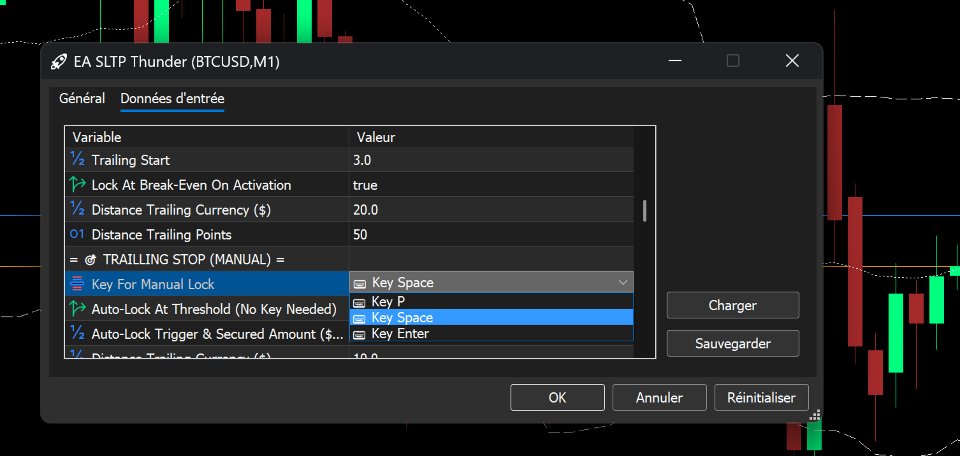The width and height of the screenshot is (960, 456).
Task: Click the Trailing Start row's fraction type icon
Action: click(77, 160)
